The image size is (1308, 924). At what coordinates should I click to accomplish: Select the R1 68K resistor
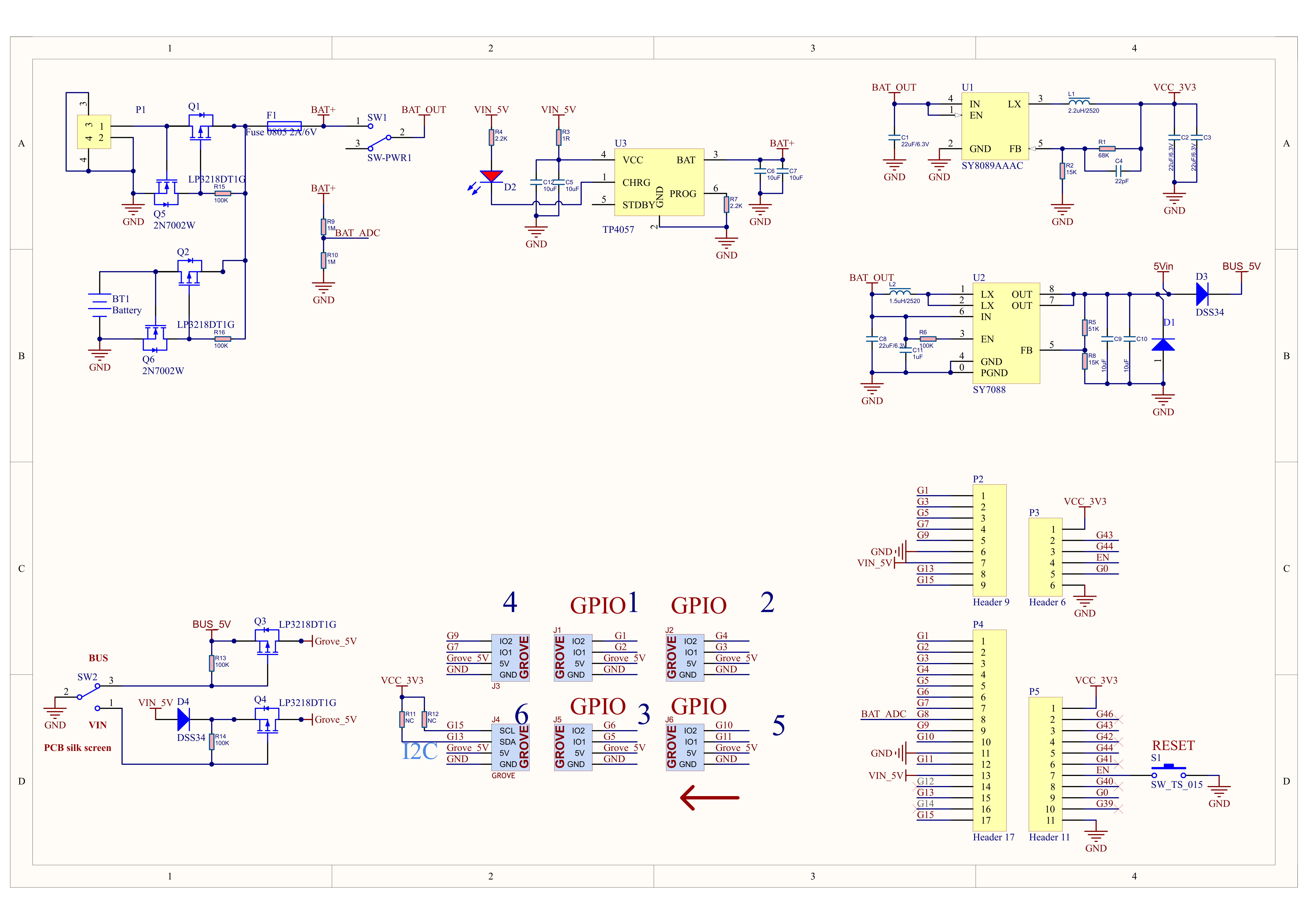coord(1107,149)
